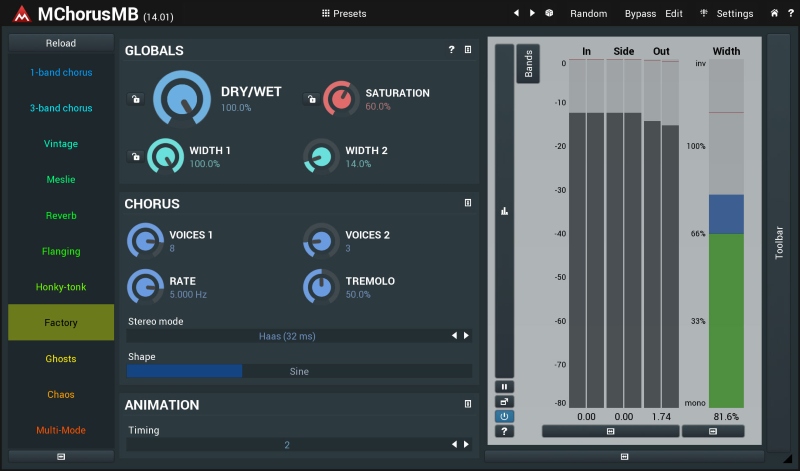Image resolution: width=800 pixels, height=471 pixels.
Task: Click the meter panel help question mark
Action: pos(504,431)
